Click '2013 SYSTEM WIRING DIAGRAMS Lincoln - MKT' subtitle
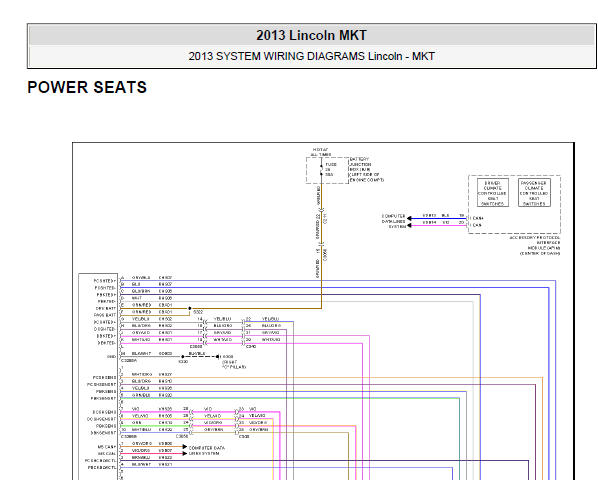This screenshot has height=480, width=598. 311,56
